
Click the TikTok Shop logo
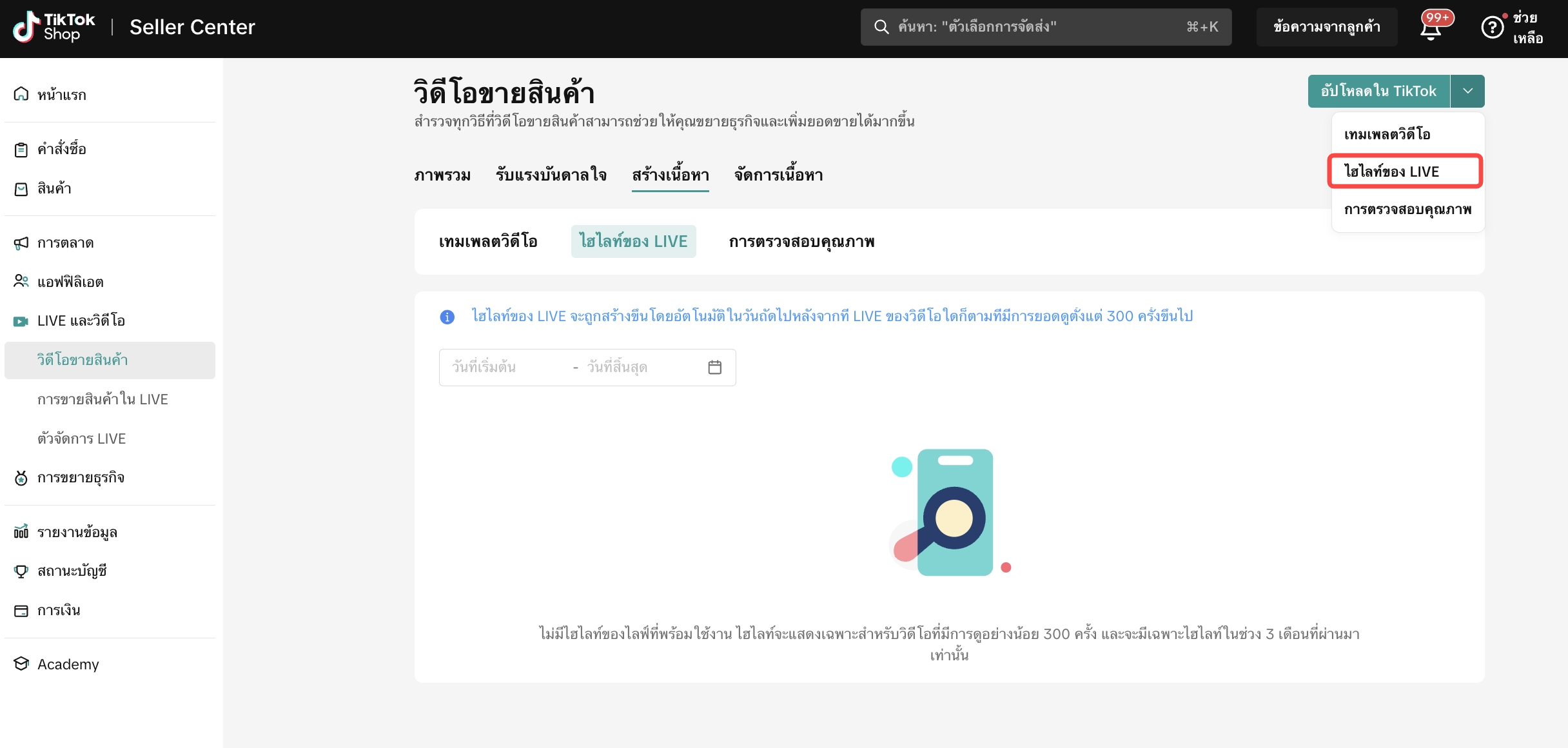point(54,27)
